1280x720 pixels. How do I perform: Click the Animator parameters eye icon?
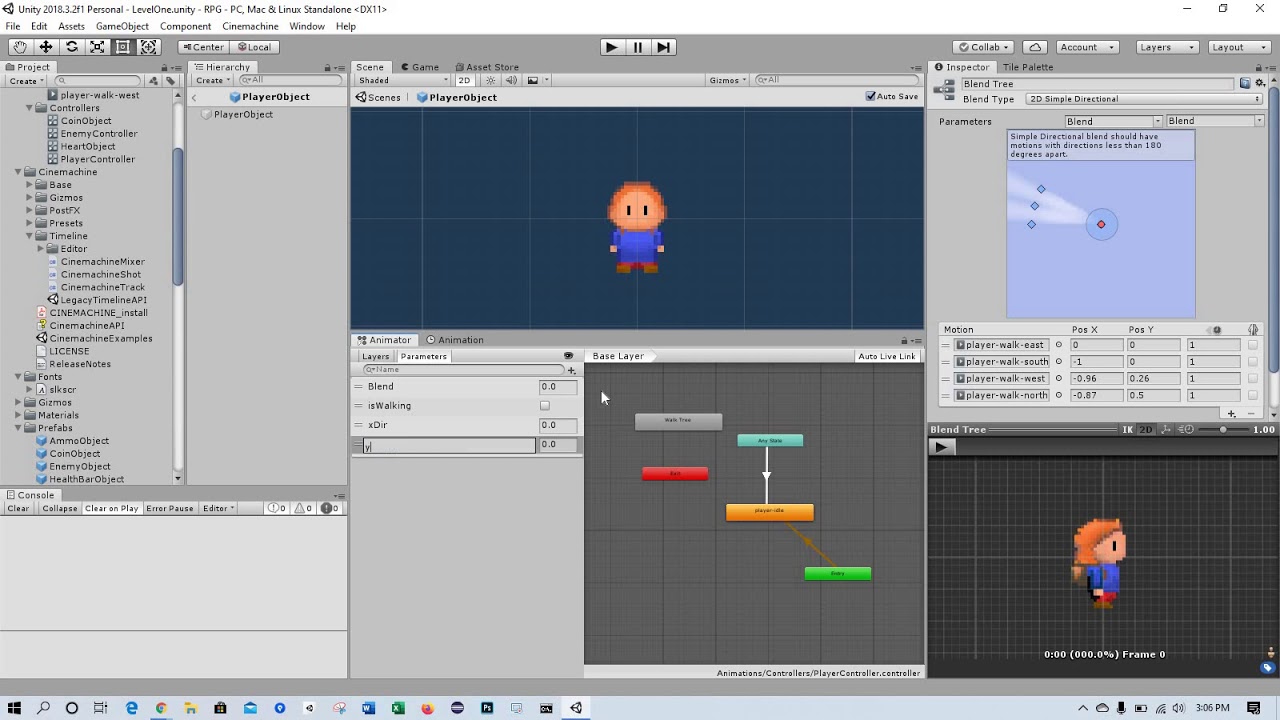pyautogui.click(x=568, y=356)
